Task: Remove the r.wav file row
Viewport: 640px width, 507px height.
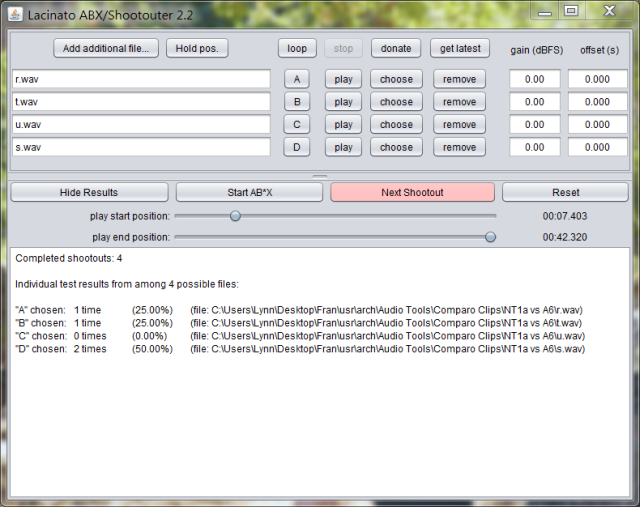Action: click(x=459, y=79)
